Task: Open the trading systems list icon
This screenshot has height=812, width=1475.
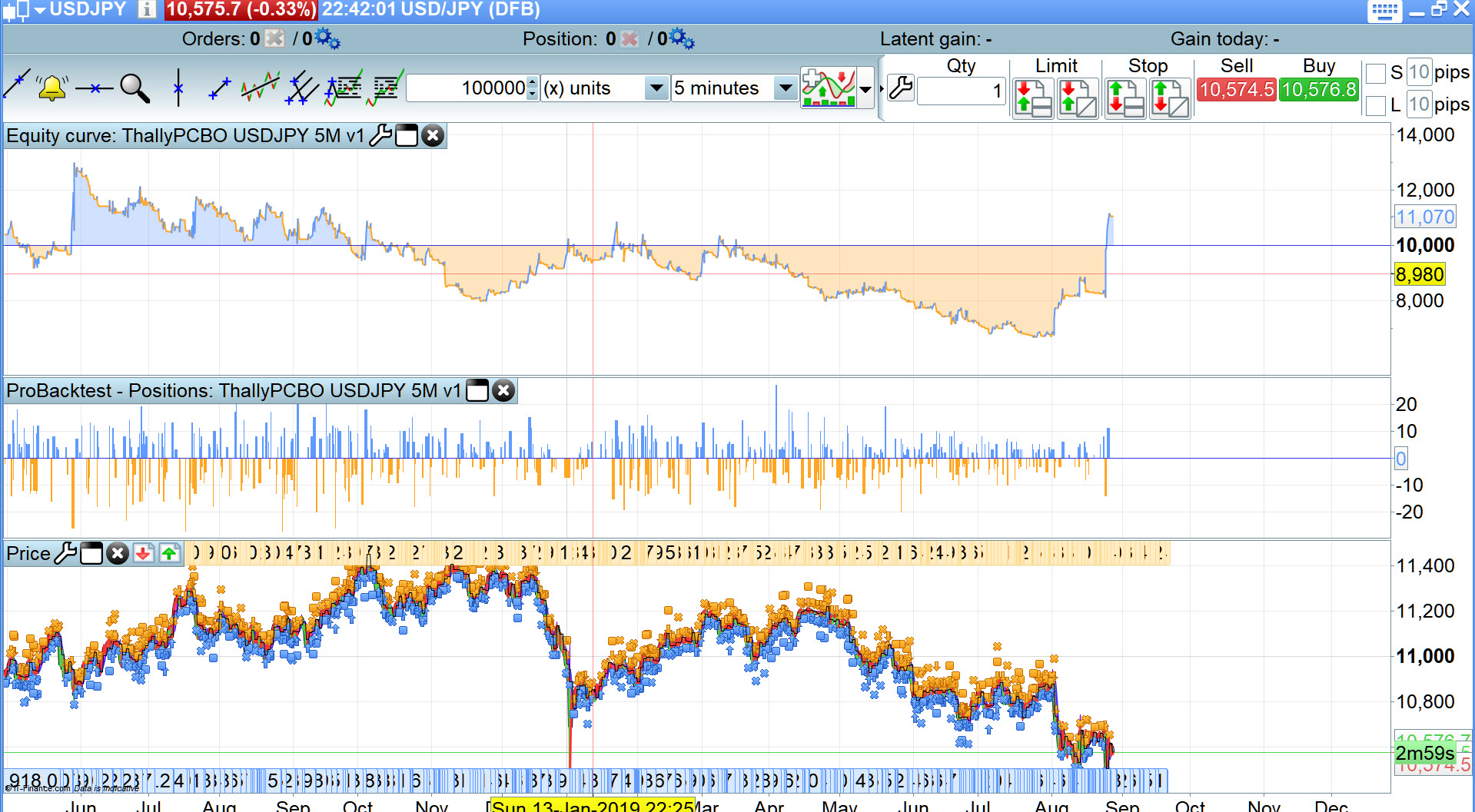Action: click(x=385, y=88)
